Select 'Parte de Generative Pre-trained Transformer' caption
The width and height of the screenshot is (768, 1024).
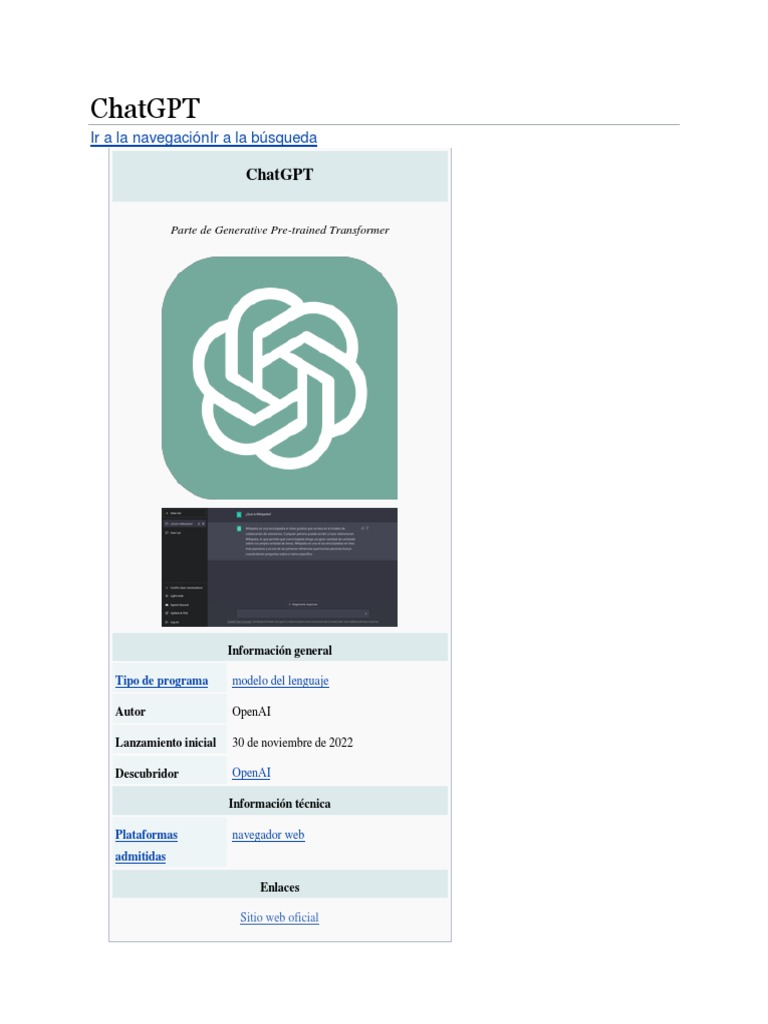(x=280, y=230)
